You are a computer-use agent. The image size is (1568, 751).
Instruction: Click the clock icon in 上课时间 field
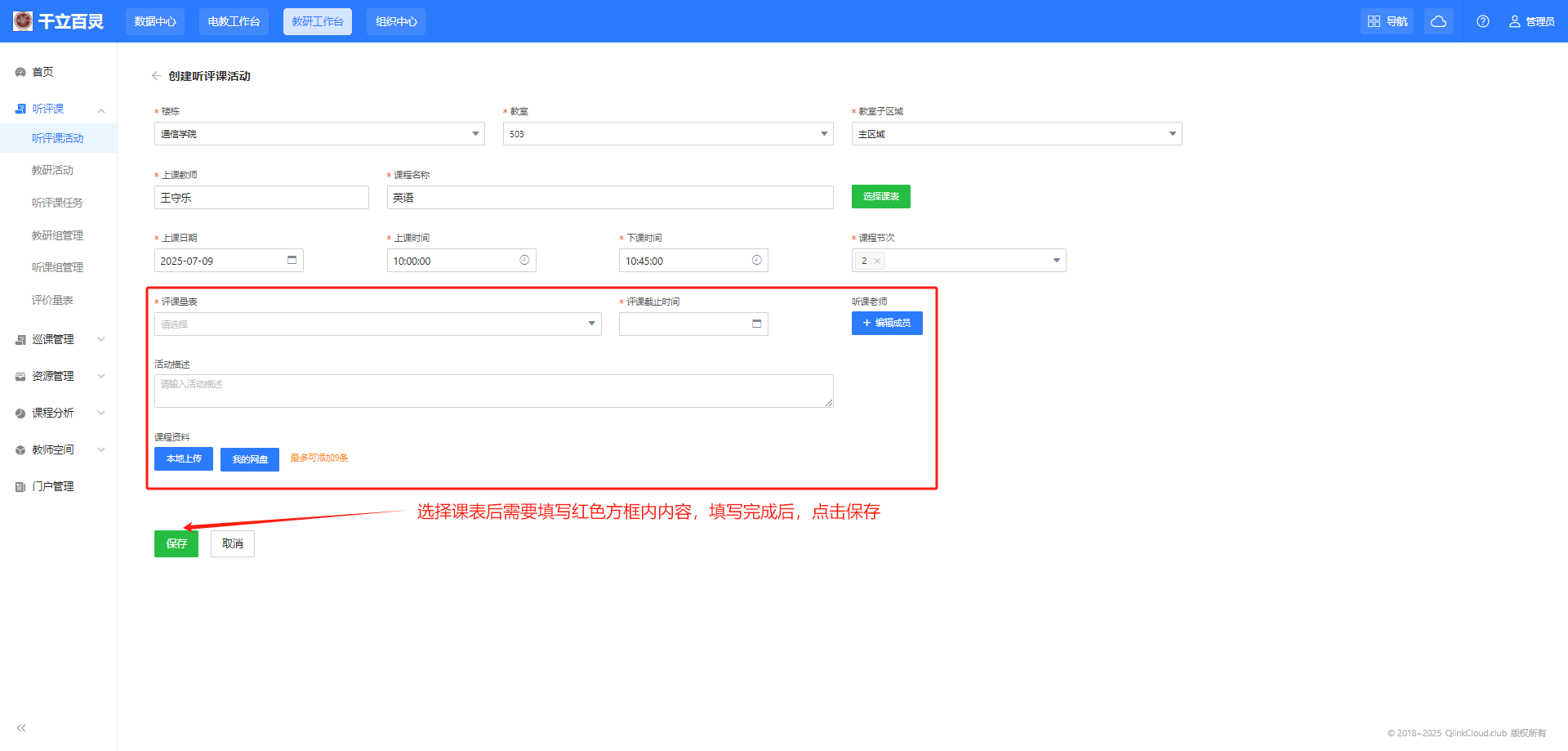click(x=524, y=260)
